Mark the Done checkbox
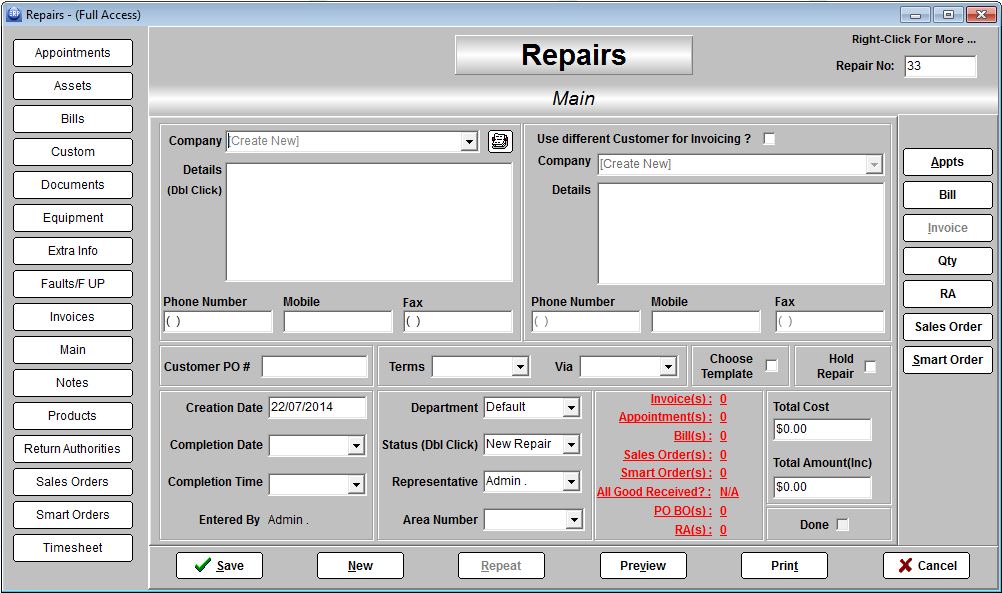The width and height of the screenshot is (1002, 593). (x=842, y=525)
